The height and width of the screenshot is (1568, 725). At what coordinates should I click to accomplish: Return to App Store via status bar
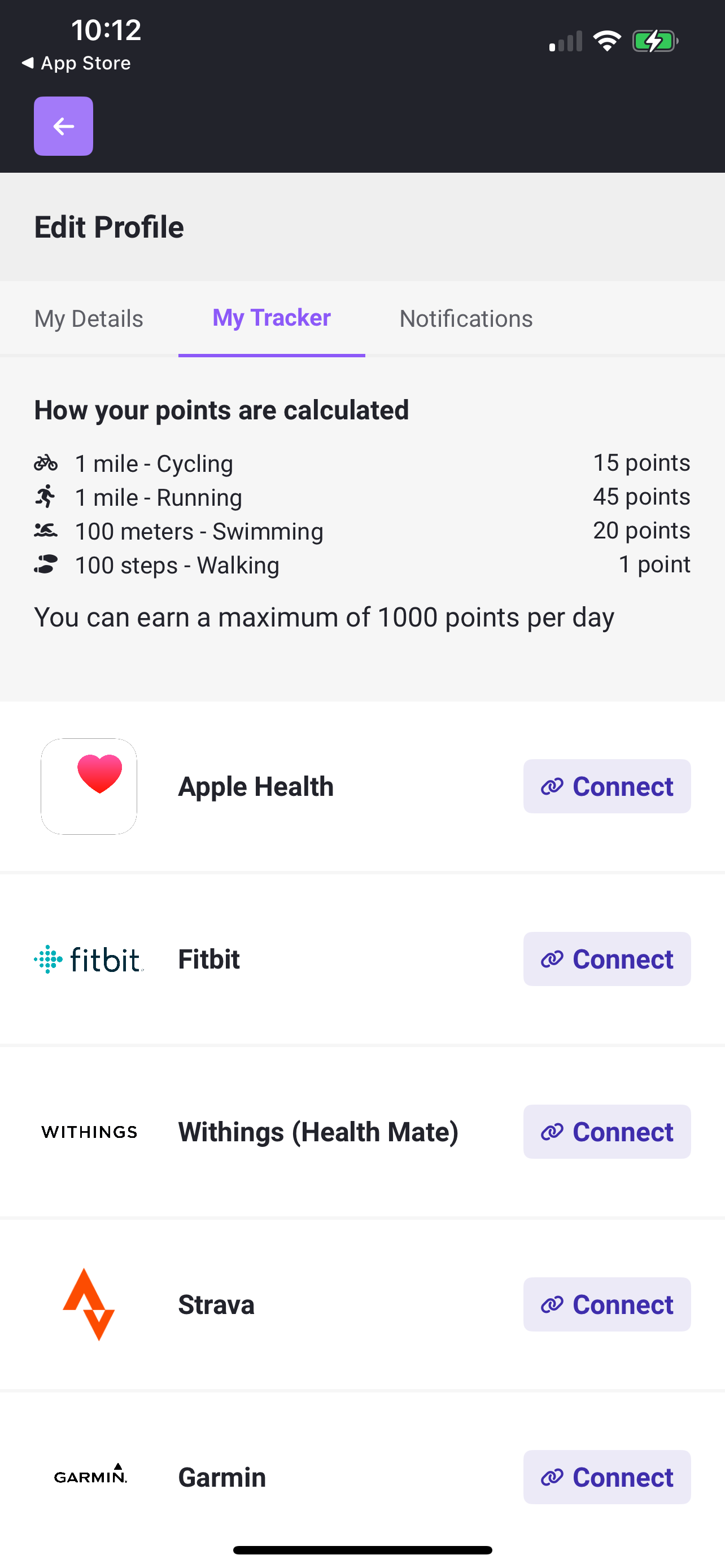coord(76,63)
